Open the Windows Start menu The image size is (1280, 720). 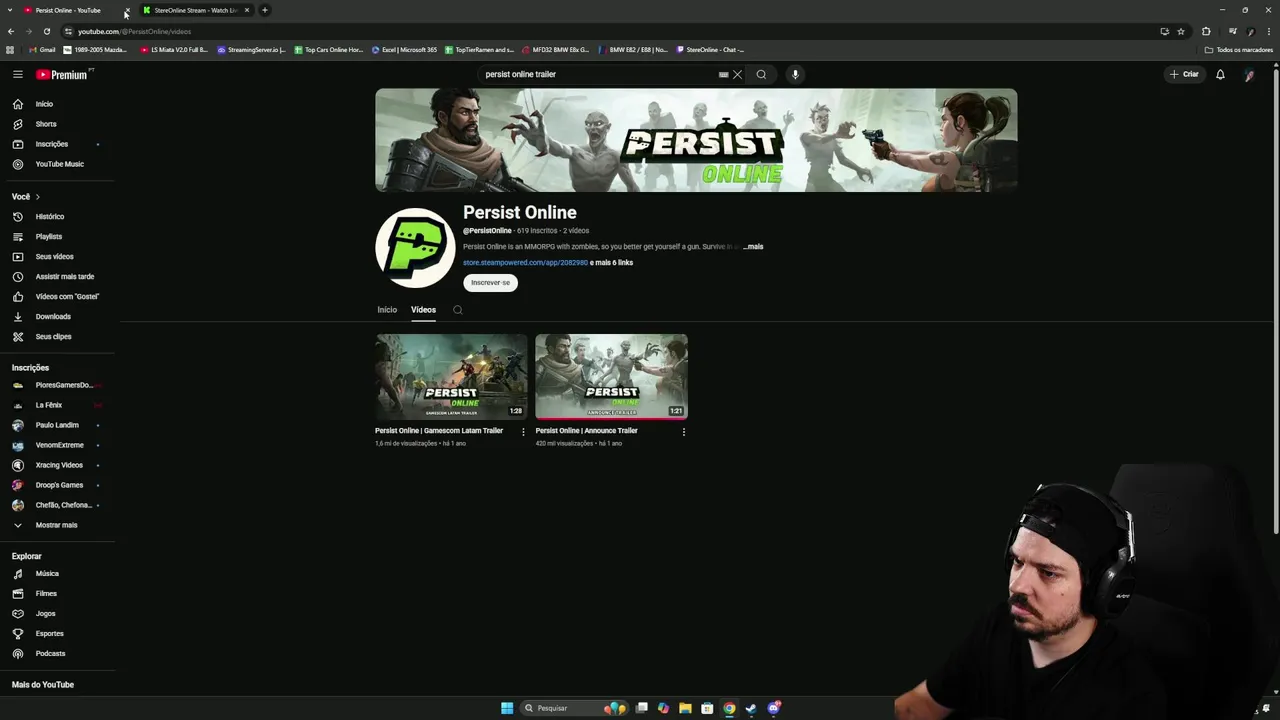click(507, 708)
